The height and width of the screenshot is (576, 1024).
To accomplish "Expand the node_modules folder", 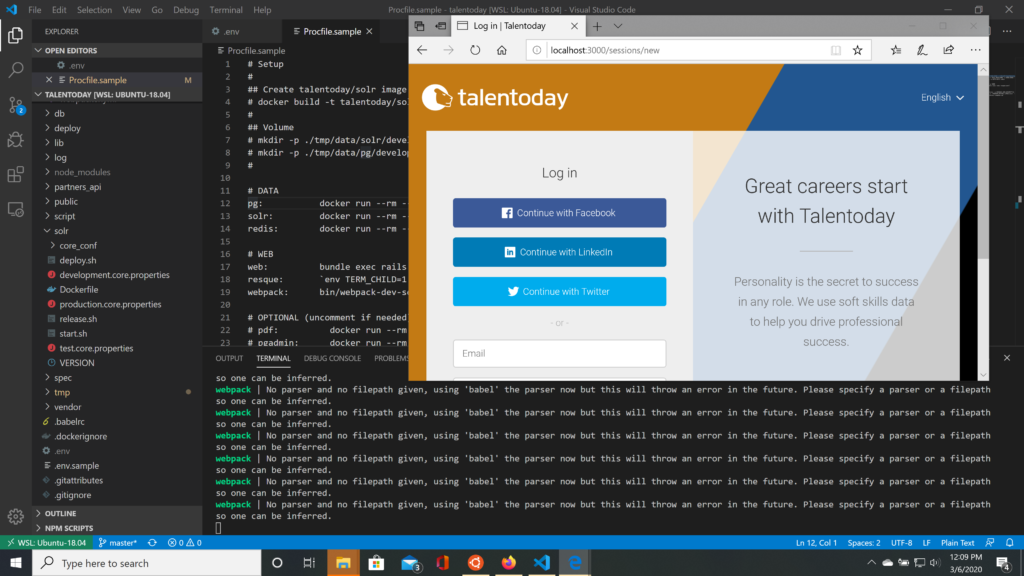I will tap(82, 172).
